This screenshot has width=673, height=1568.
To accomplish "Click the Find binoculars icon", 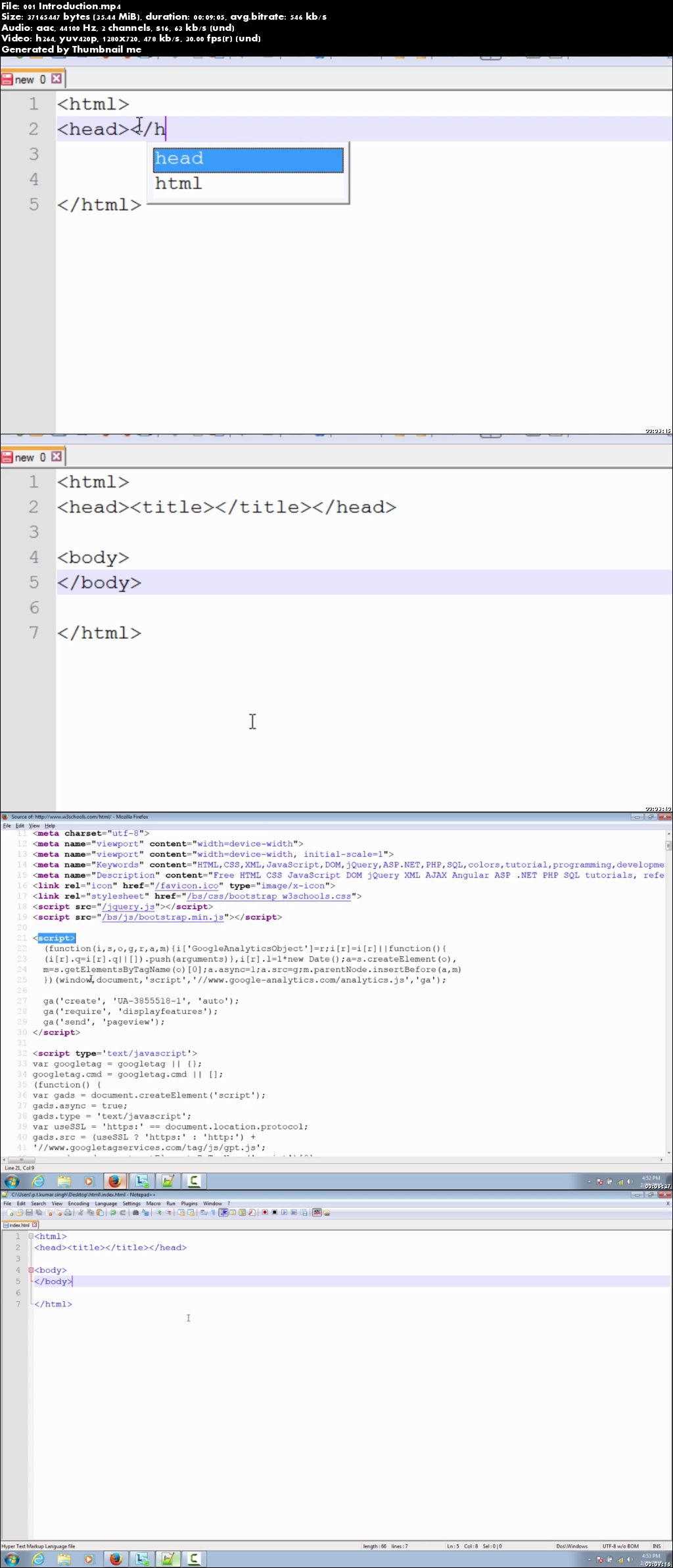I will [x=135, y=1212].
